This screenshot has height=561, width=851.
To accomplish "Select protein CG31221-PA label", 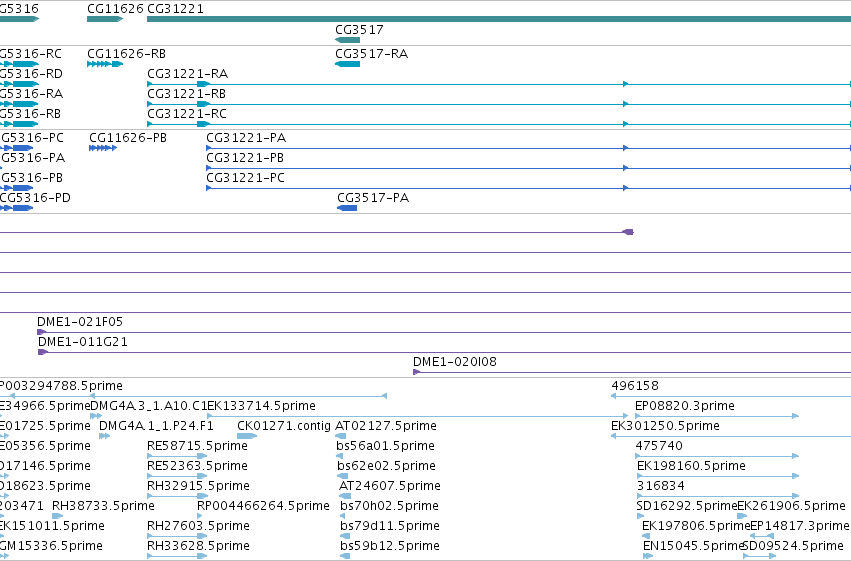I will (246, 138).
